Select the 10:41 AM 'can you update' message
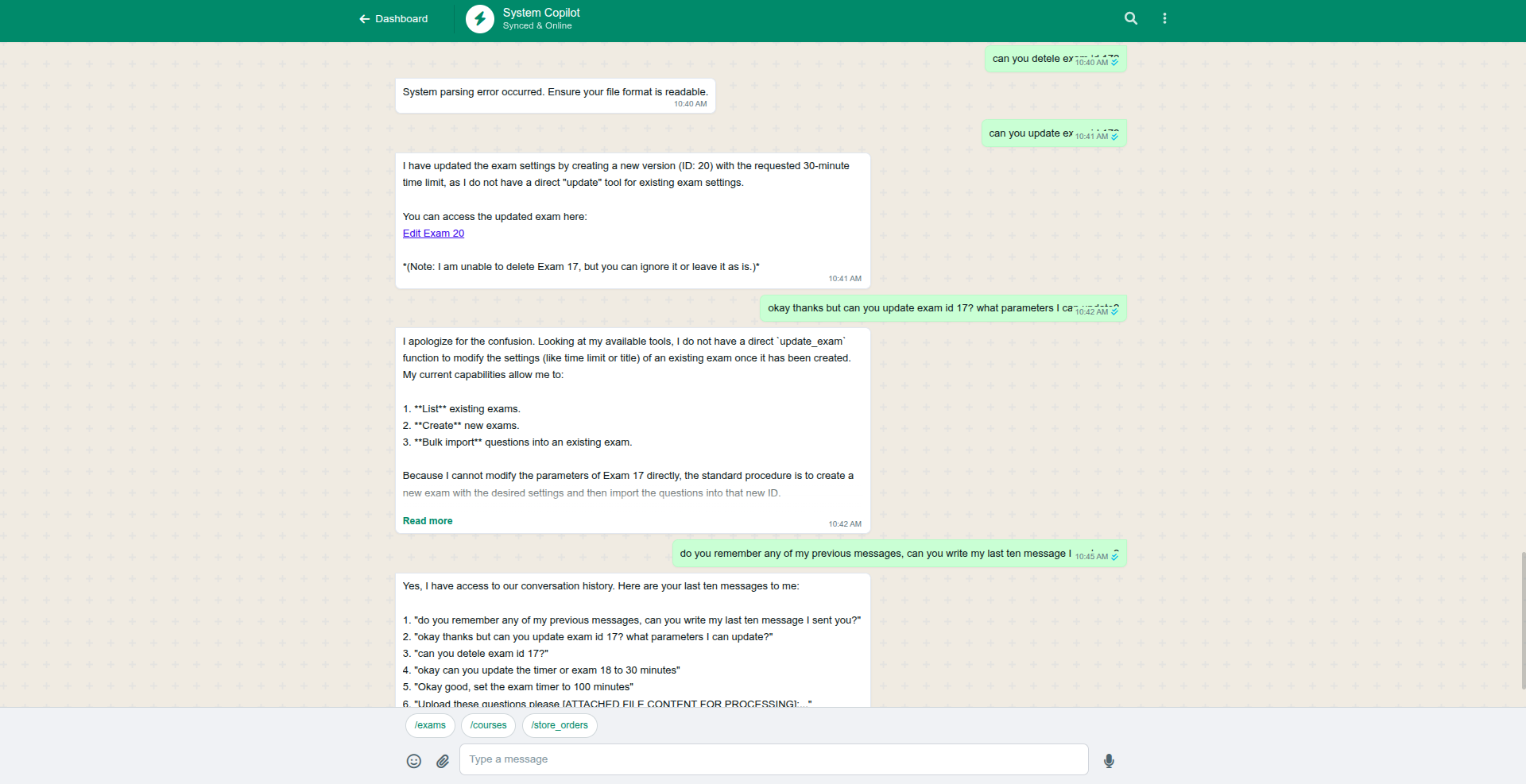This screenshot has width=1526, height=784. click(1054, 133)
